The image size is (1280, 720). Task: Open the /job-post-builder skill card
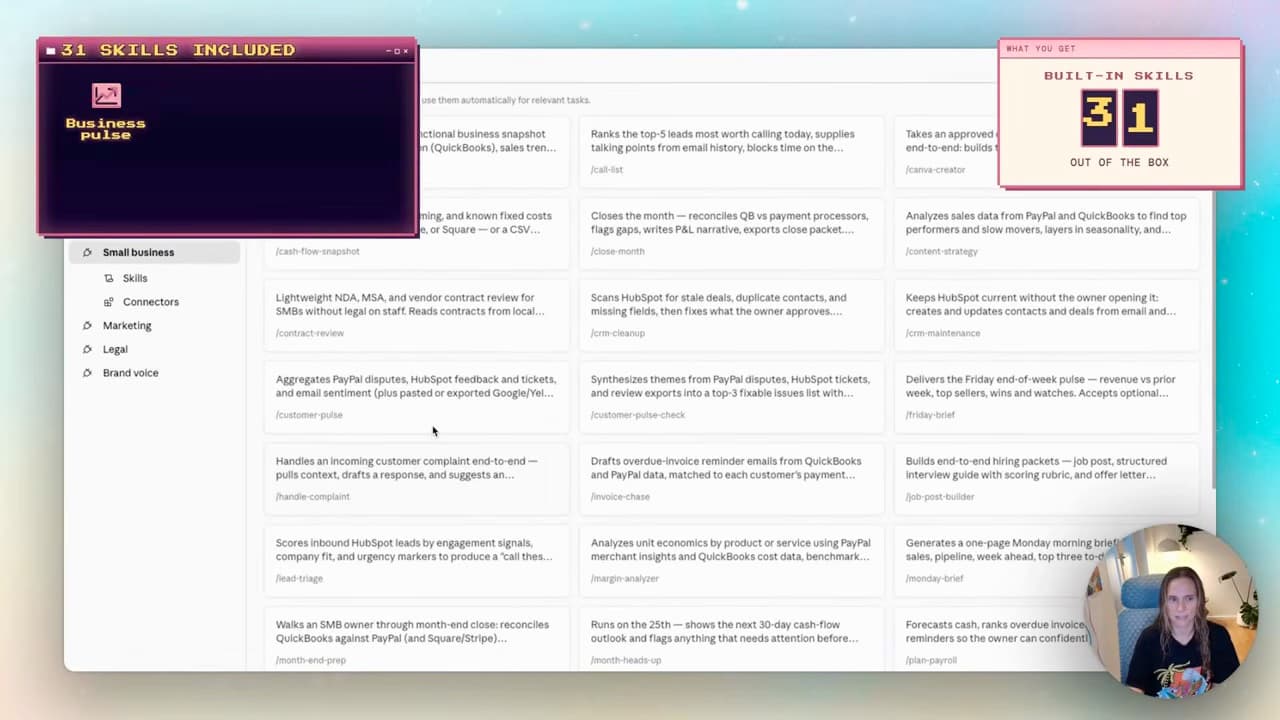pyautogui.click(x=1047, y=479)
